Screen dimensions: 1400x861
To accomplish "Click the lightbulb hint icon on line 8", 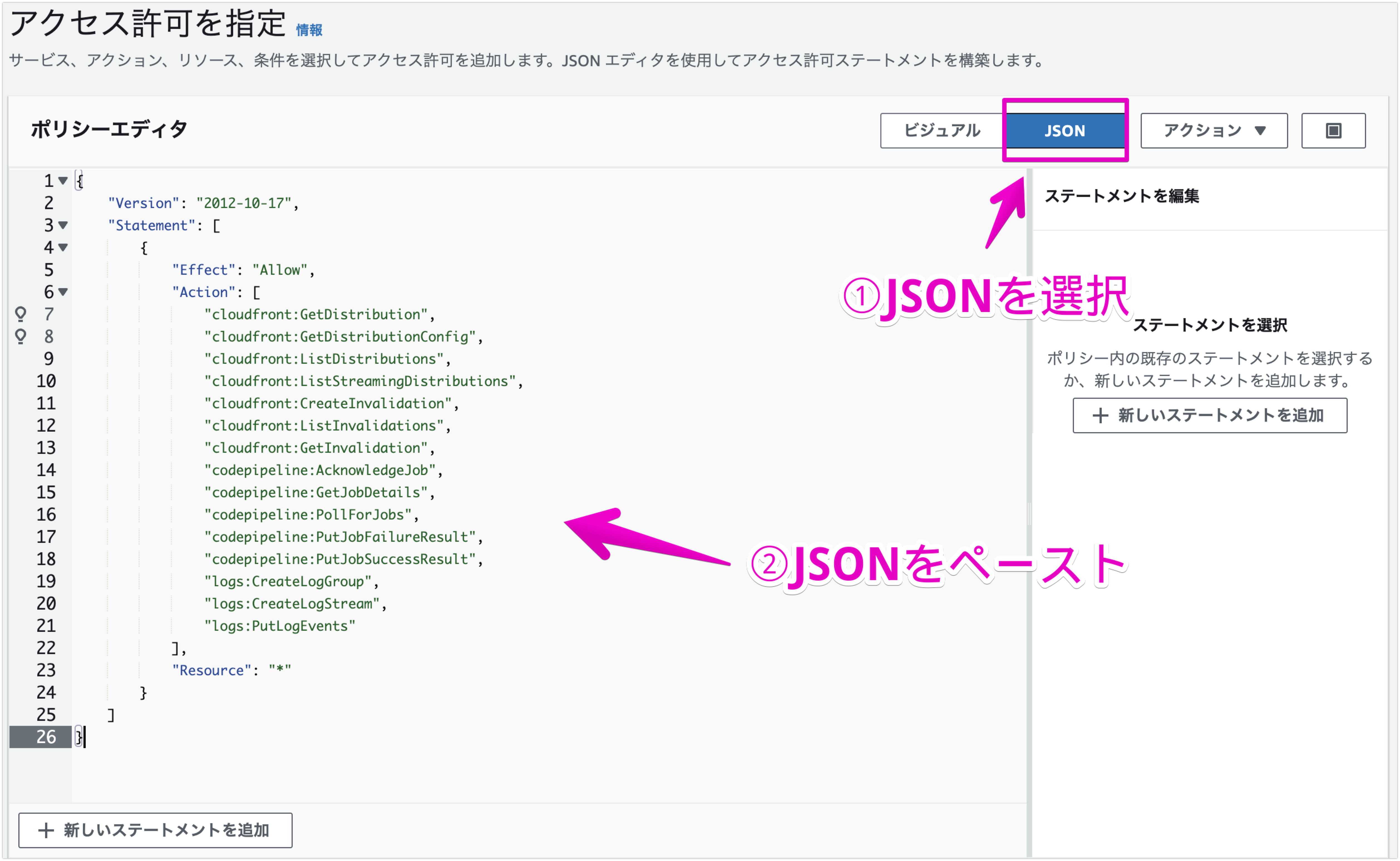I will click(21, 336).
